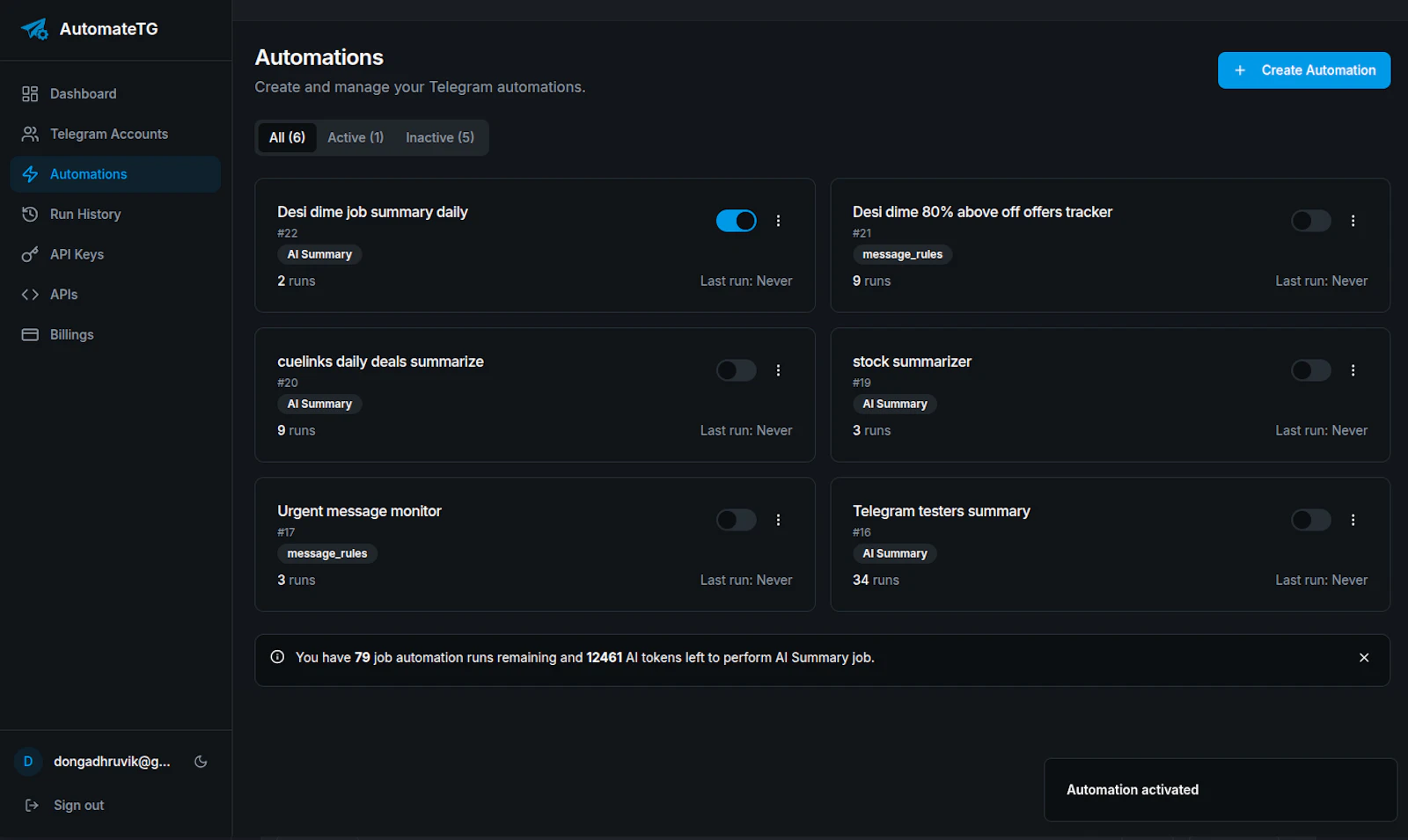
Task: Open stock summarizer title
Action: pos(912,362)
